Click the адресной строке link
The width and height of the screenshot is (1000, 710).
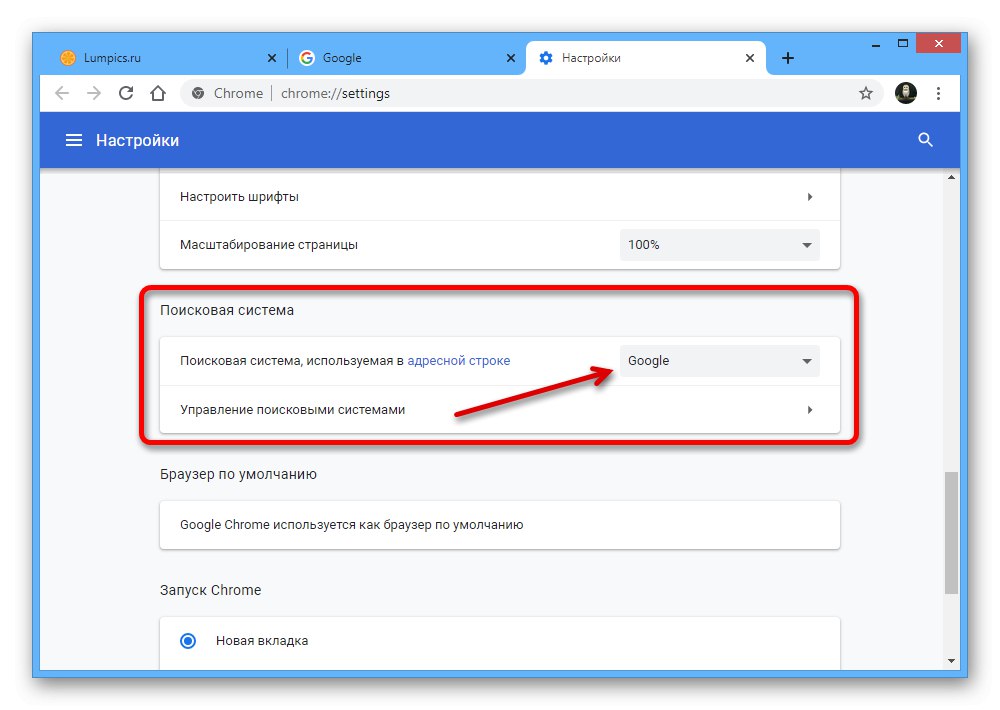point(458,360)
